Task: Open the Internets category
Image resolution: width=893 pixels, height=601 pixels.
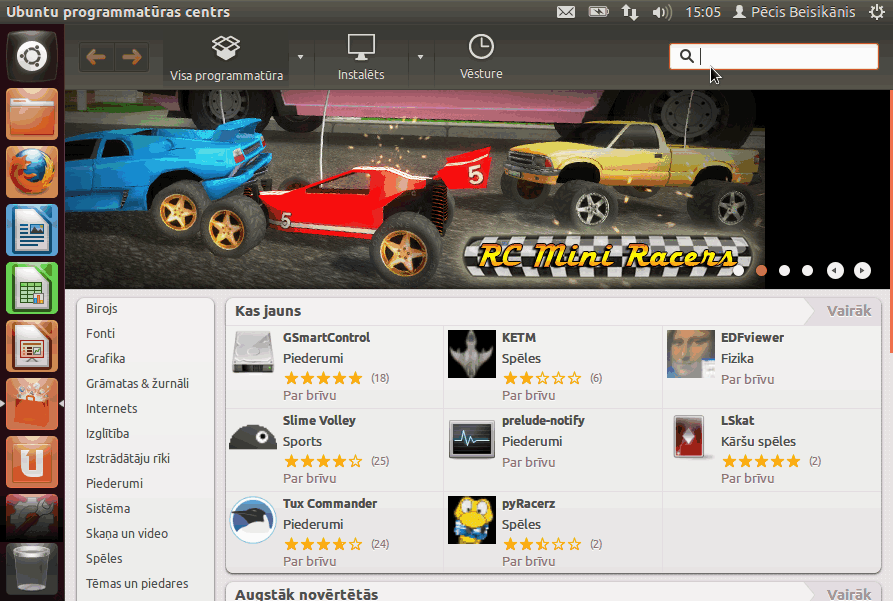Action: pyautogui.click(x=112, y=408)
